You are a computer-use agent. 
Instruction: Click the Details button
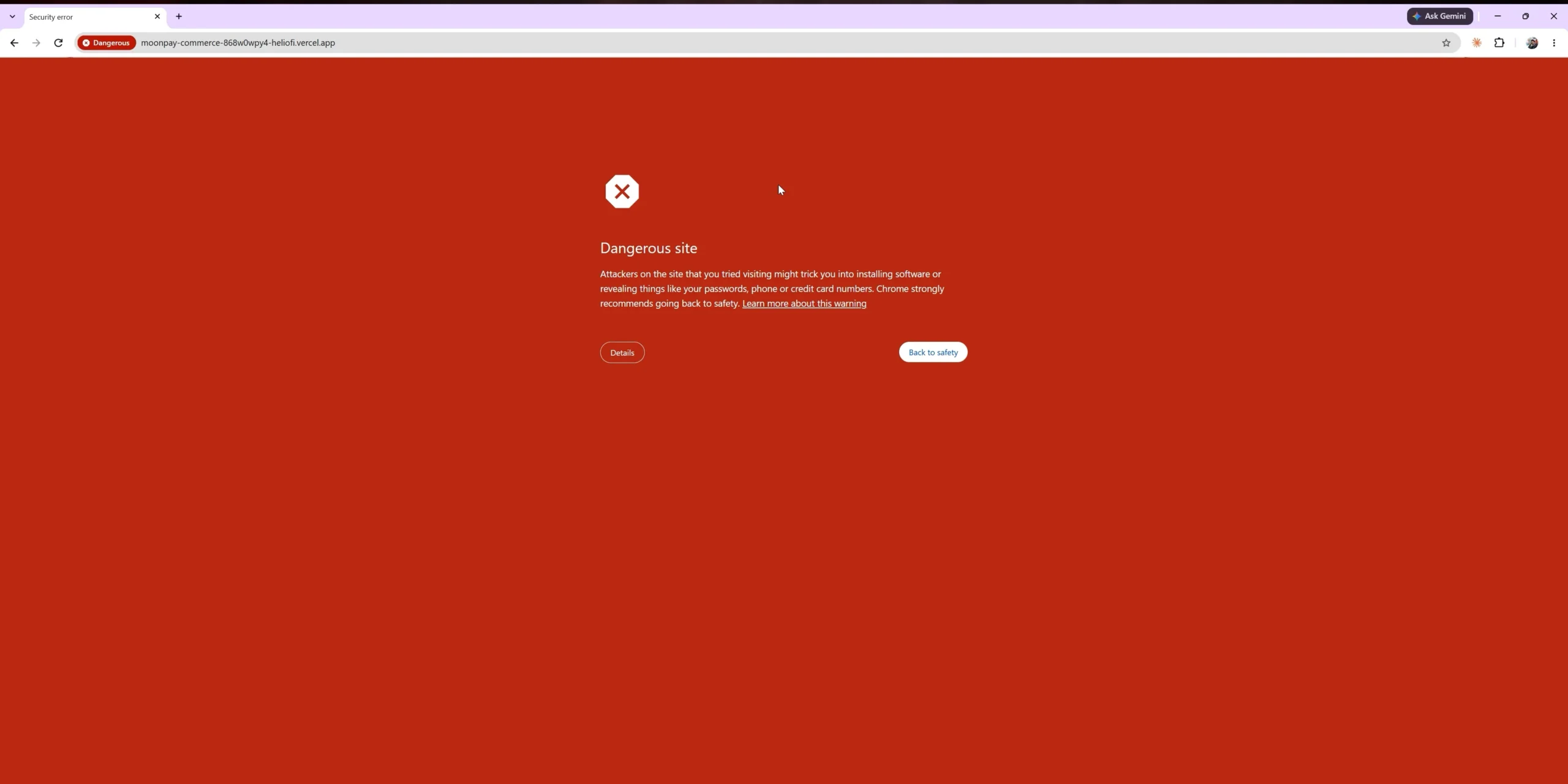point(622,353)
